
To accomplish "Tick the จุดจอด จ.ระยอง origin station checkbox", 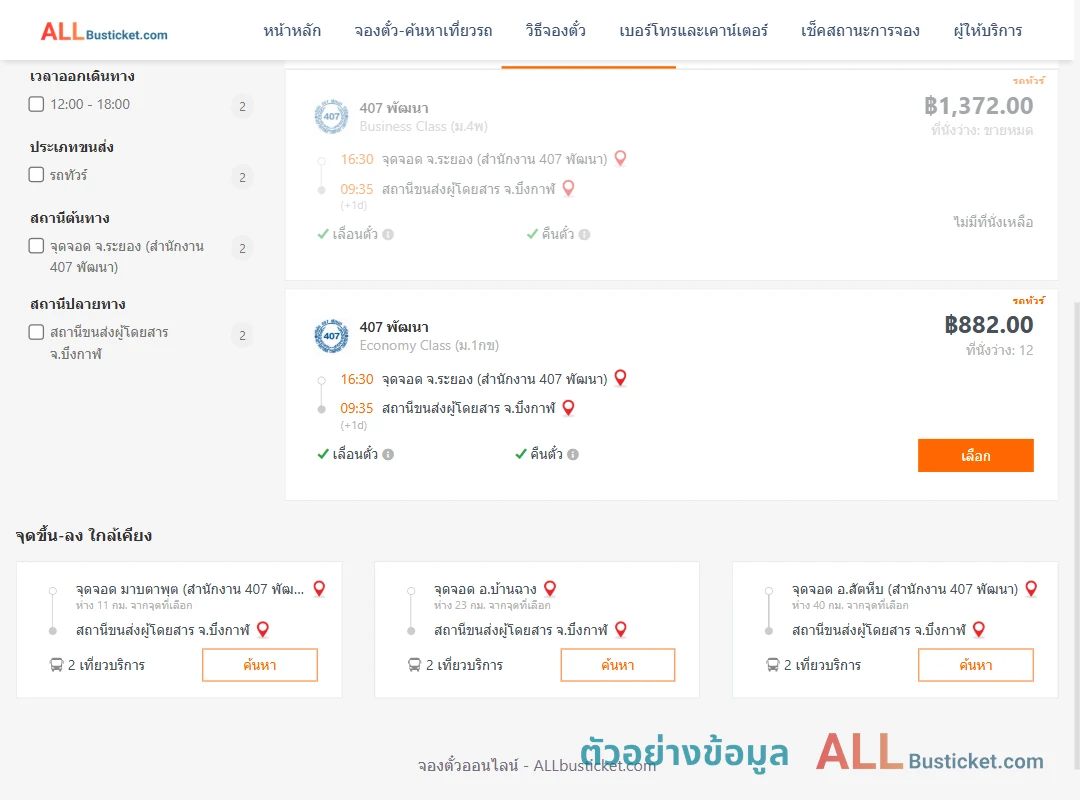I will (x=37, y=246).
